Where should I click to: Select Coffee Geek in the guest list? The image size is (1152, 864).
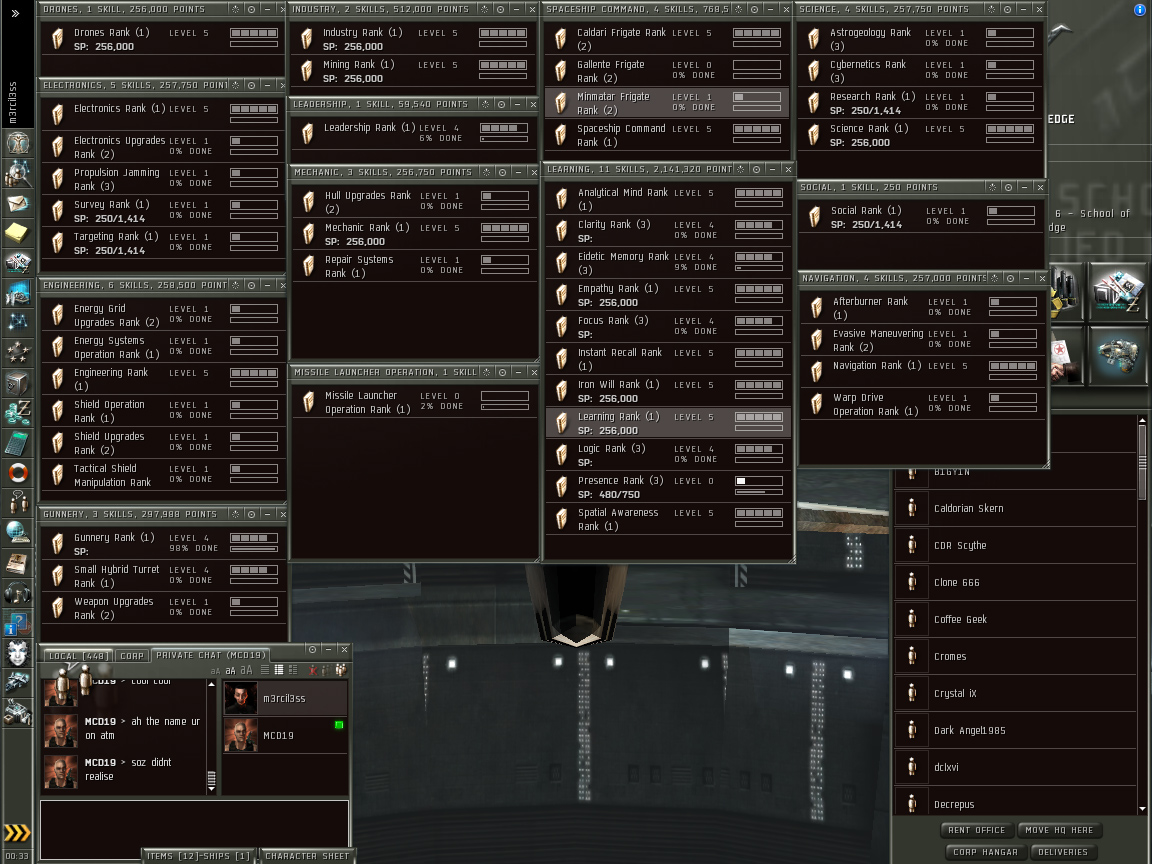[1015, 619]
